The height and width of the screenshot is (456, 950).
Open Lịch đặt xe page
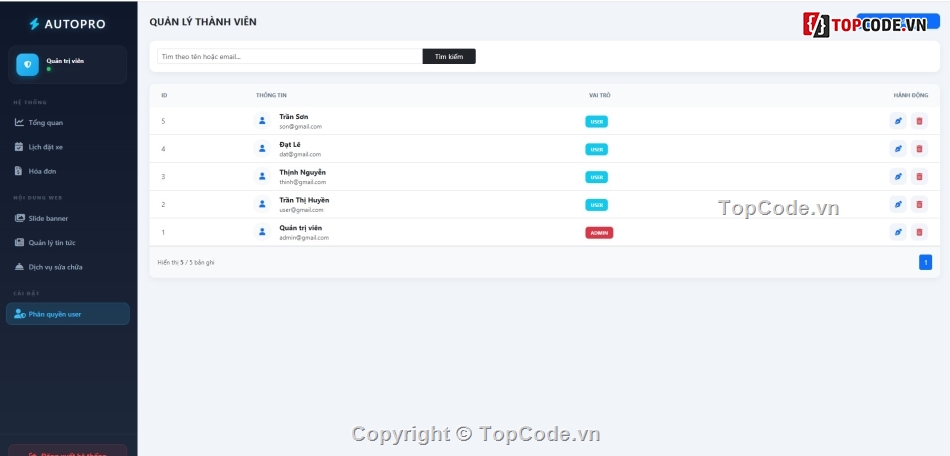click(67, 147)
